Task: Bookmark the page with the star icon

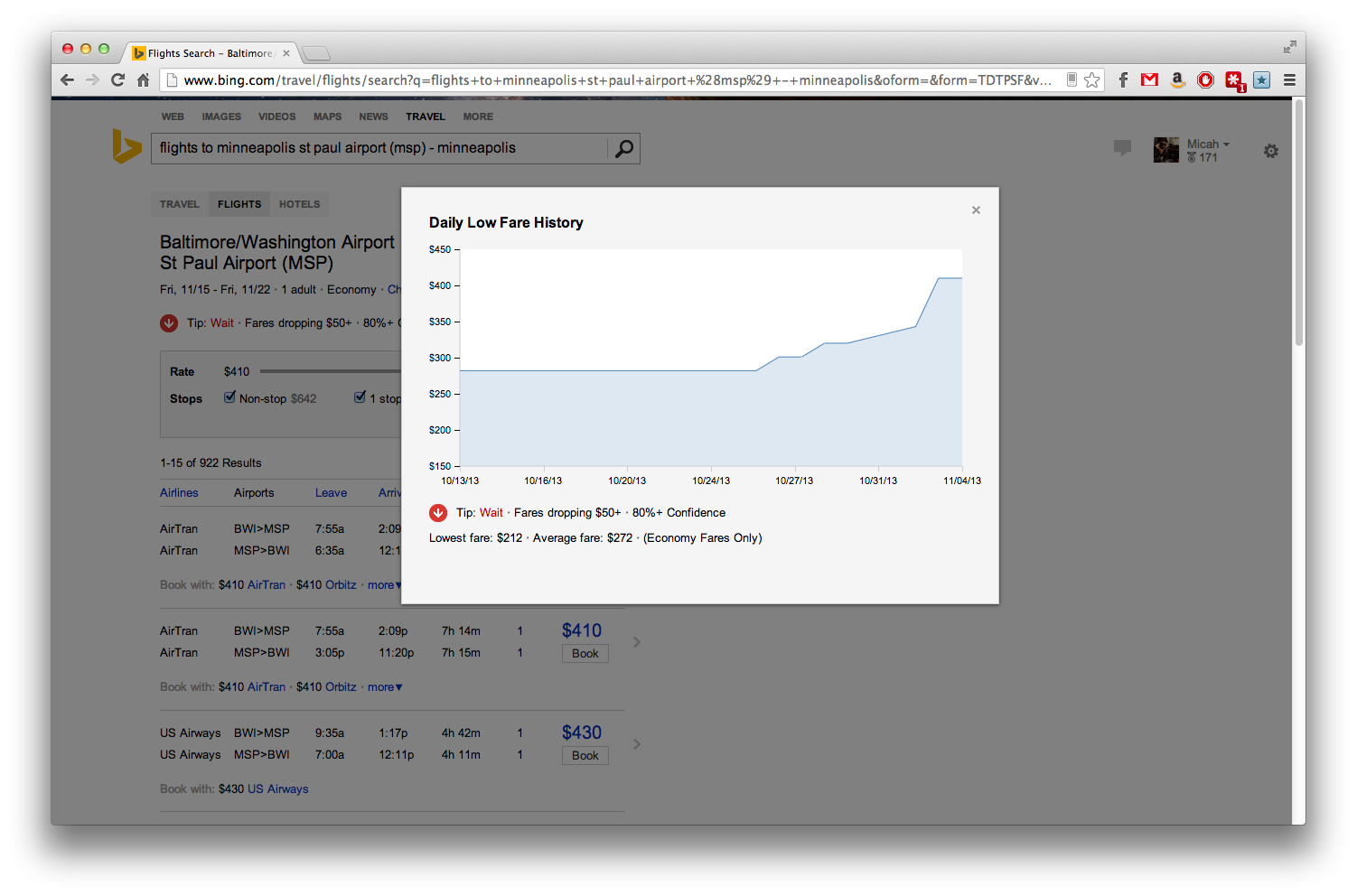Action: point(1092,80)
